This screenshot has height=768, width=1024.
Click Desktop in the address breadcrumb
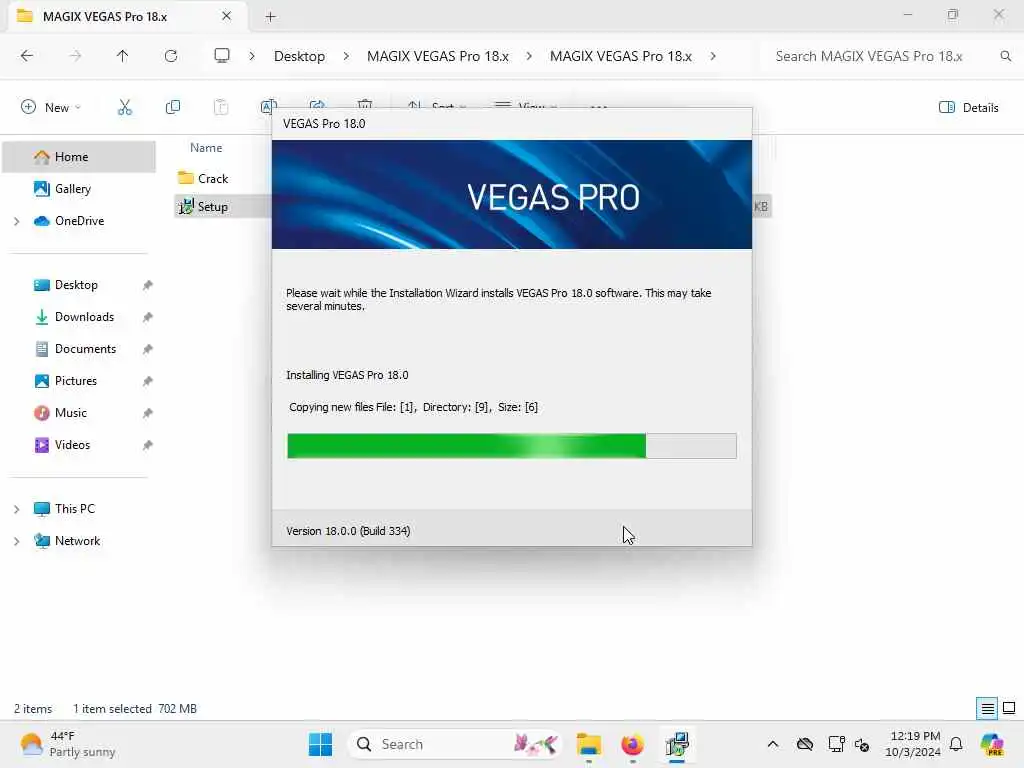click(299, 56)
